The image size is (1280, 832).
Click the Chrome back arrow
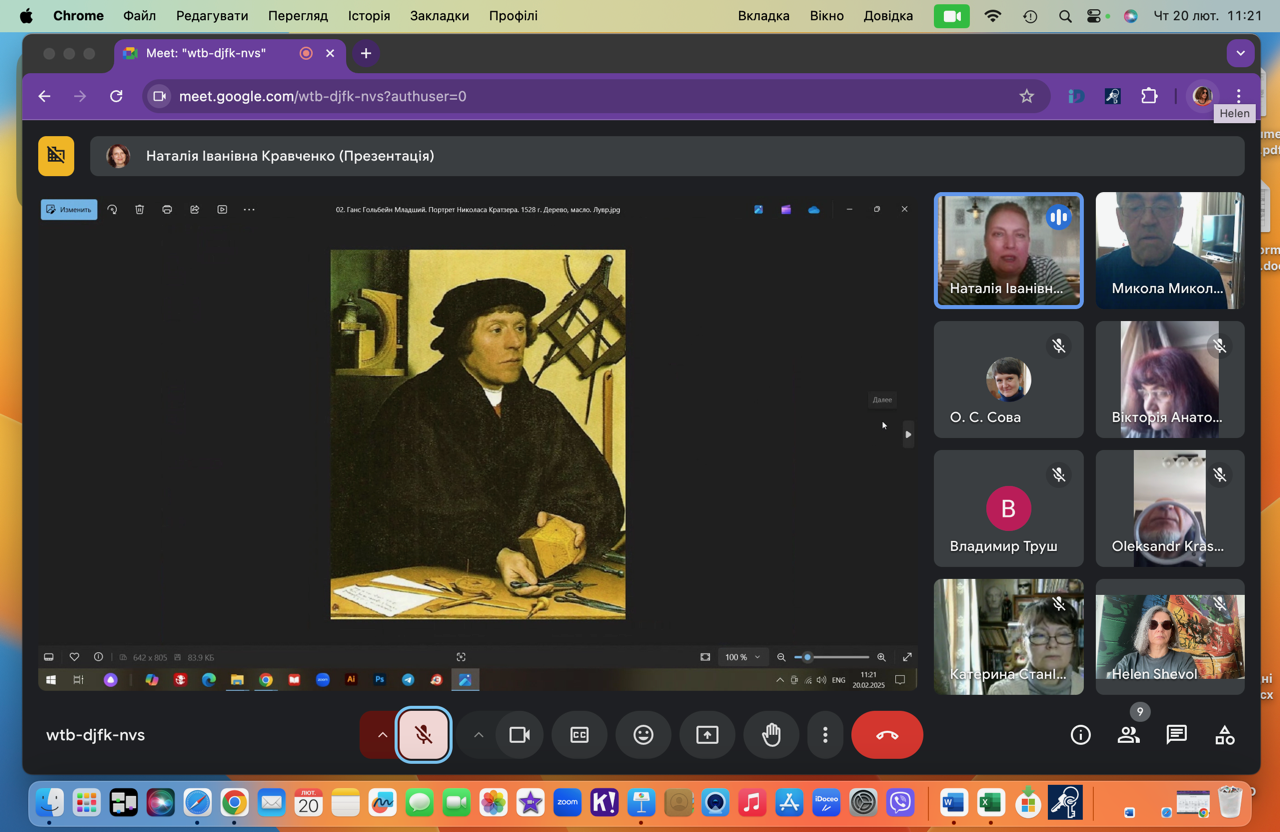[x=44, y=96]
